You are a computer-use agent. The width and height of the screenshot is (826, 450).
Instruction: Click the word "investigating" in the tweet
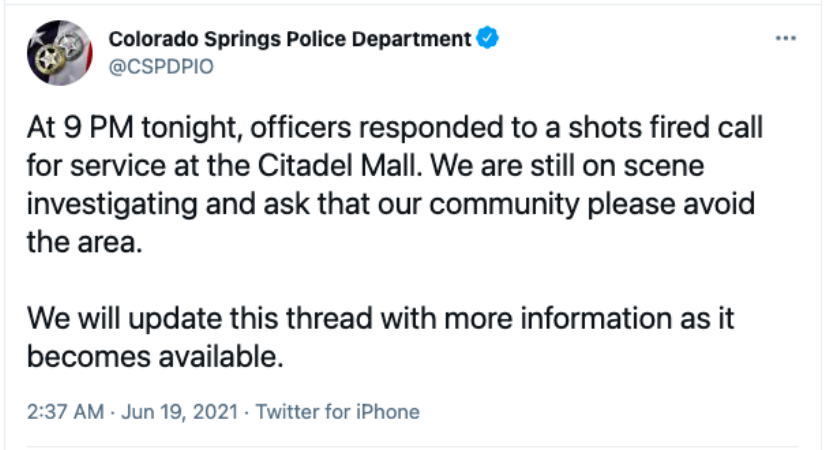tap(112, 204)
